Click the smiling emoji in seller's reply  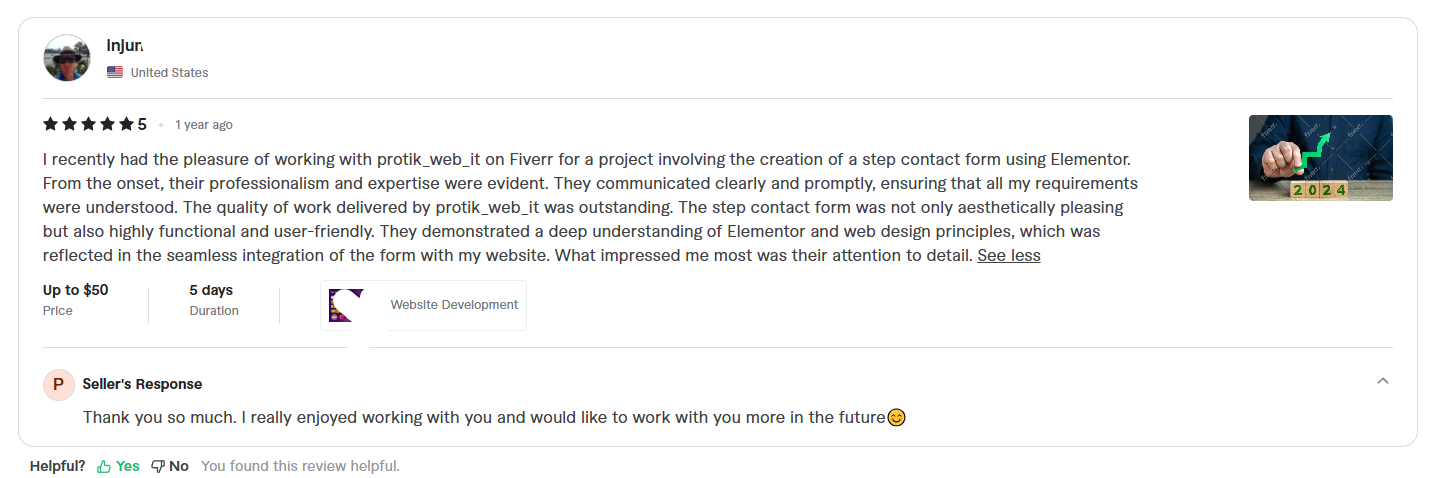(x=896, y=417)
